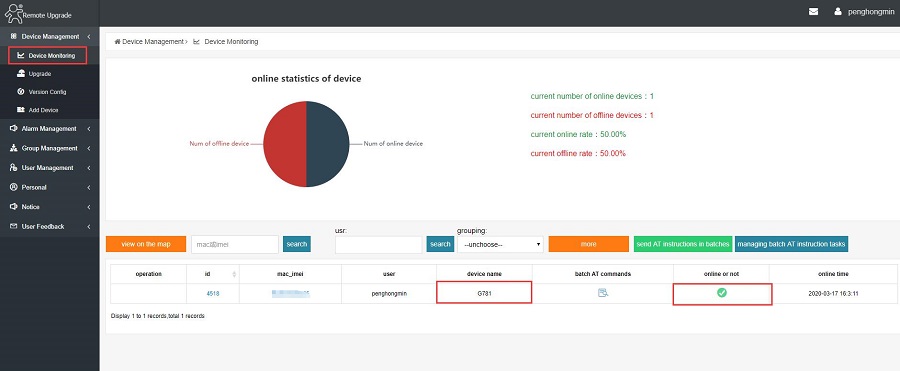Open device id 4518 link

[212, 293]
